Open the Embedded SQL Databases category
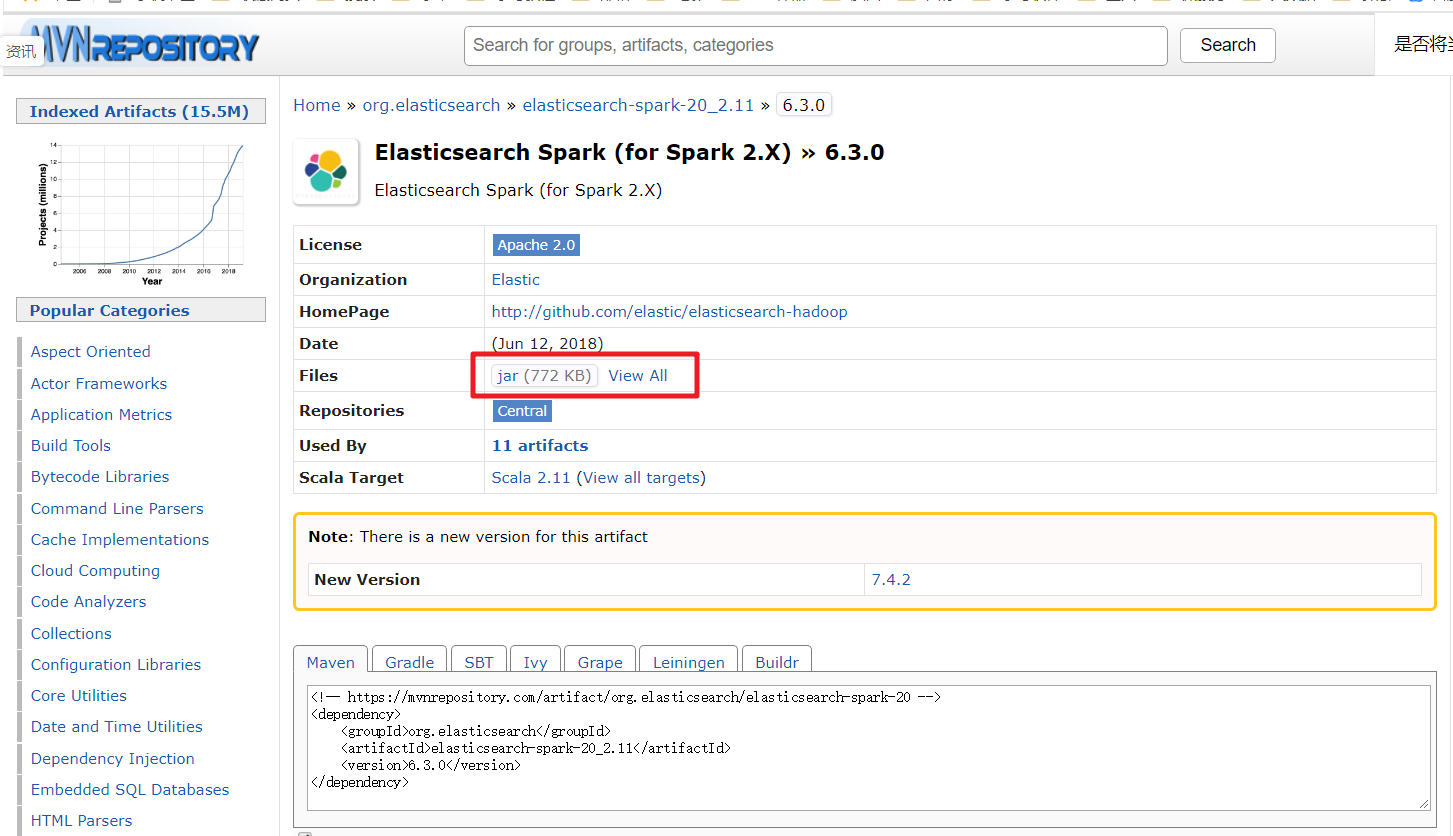The width and height of the screenshot is (1453, 836). click(x=130, y=790)
